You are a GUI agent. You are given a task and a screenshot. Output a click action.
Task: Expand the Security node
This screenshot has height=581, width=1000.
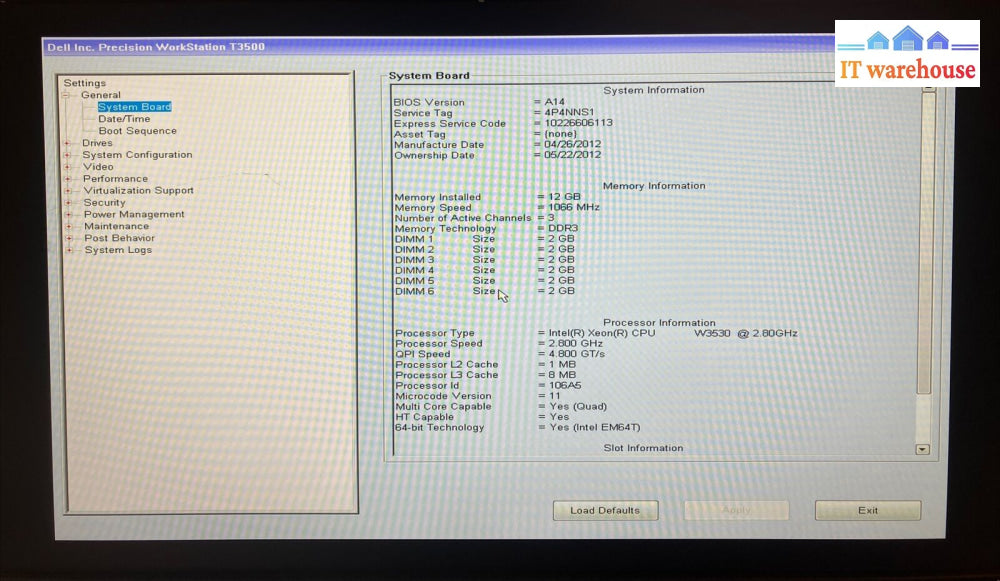tap(68, 203)
